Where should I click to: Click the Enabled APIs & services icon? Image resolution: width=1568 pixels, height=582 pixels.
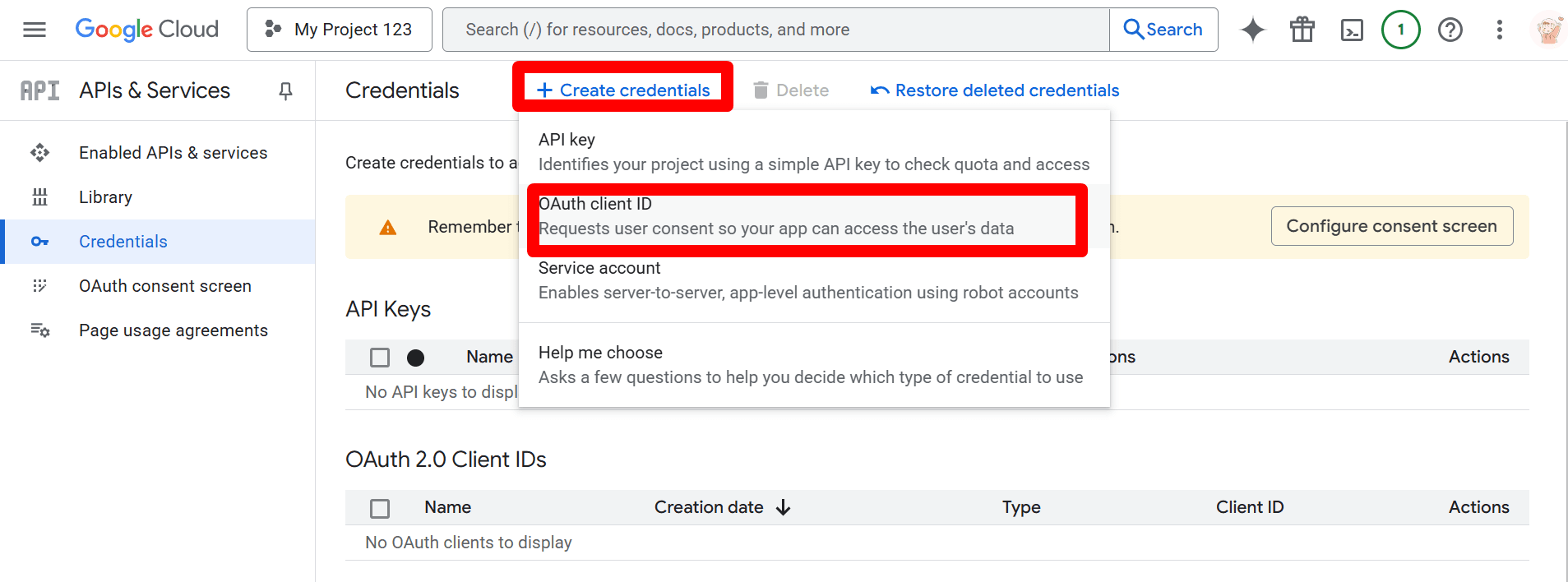pos(39,153)
